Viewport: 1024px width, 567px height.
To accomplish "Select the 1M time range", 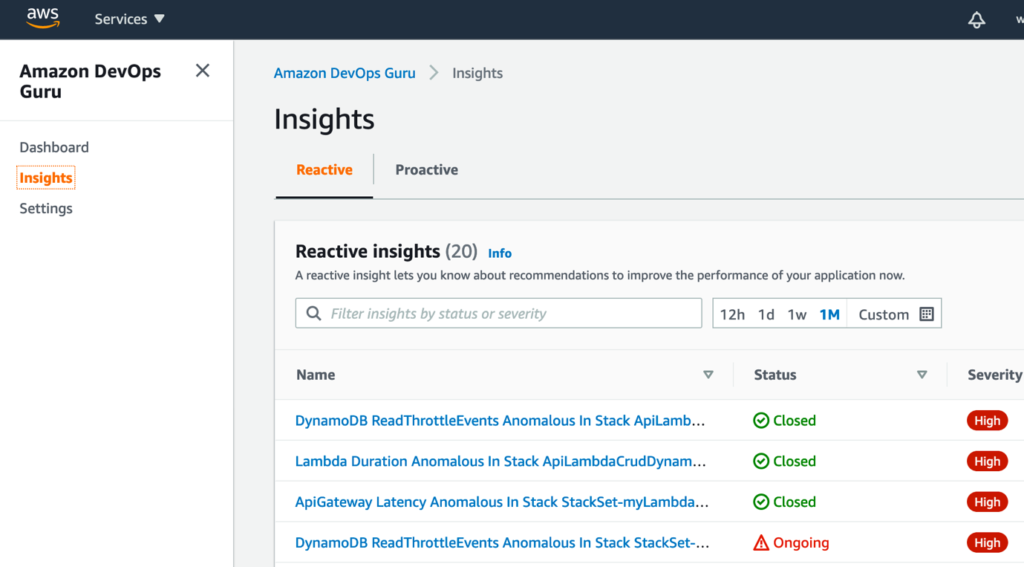I will 829,315.
